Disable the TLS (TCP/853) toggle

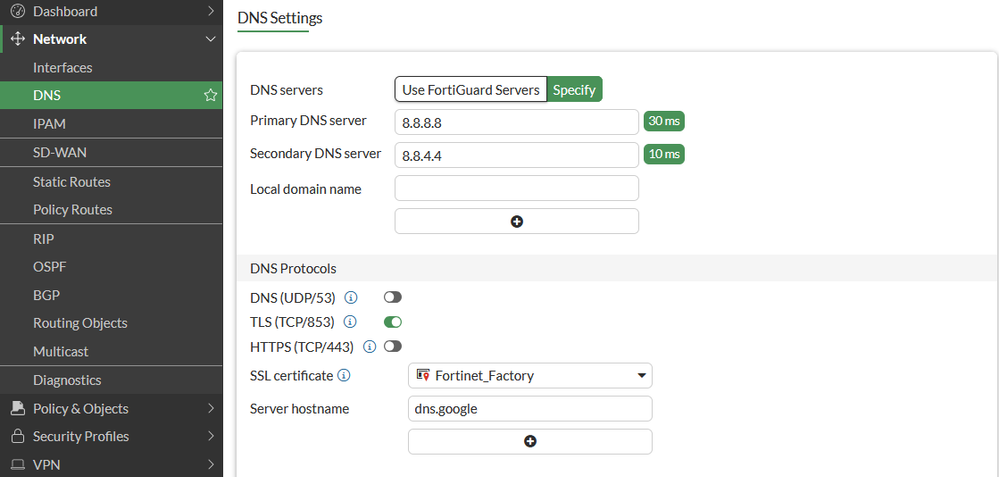pos(393,322)
